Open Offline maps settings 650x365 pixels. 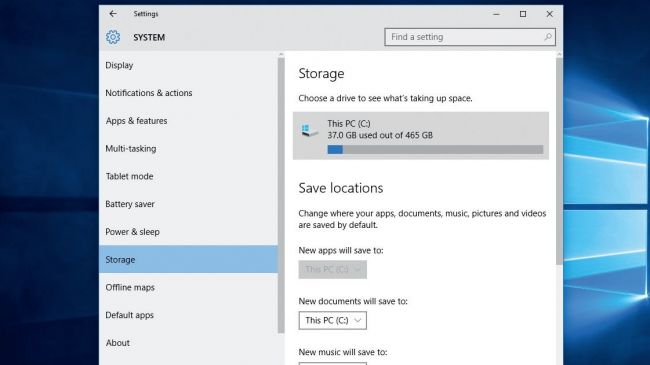(188, 287)
